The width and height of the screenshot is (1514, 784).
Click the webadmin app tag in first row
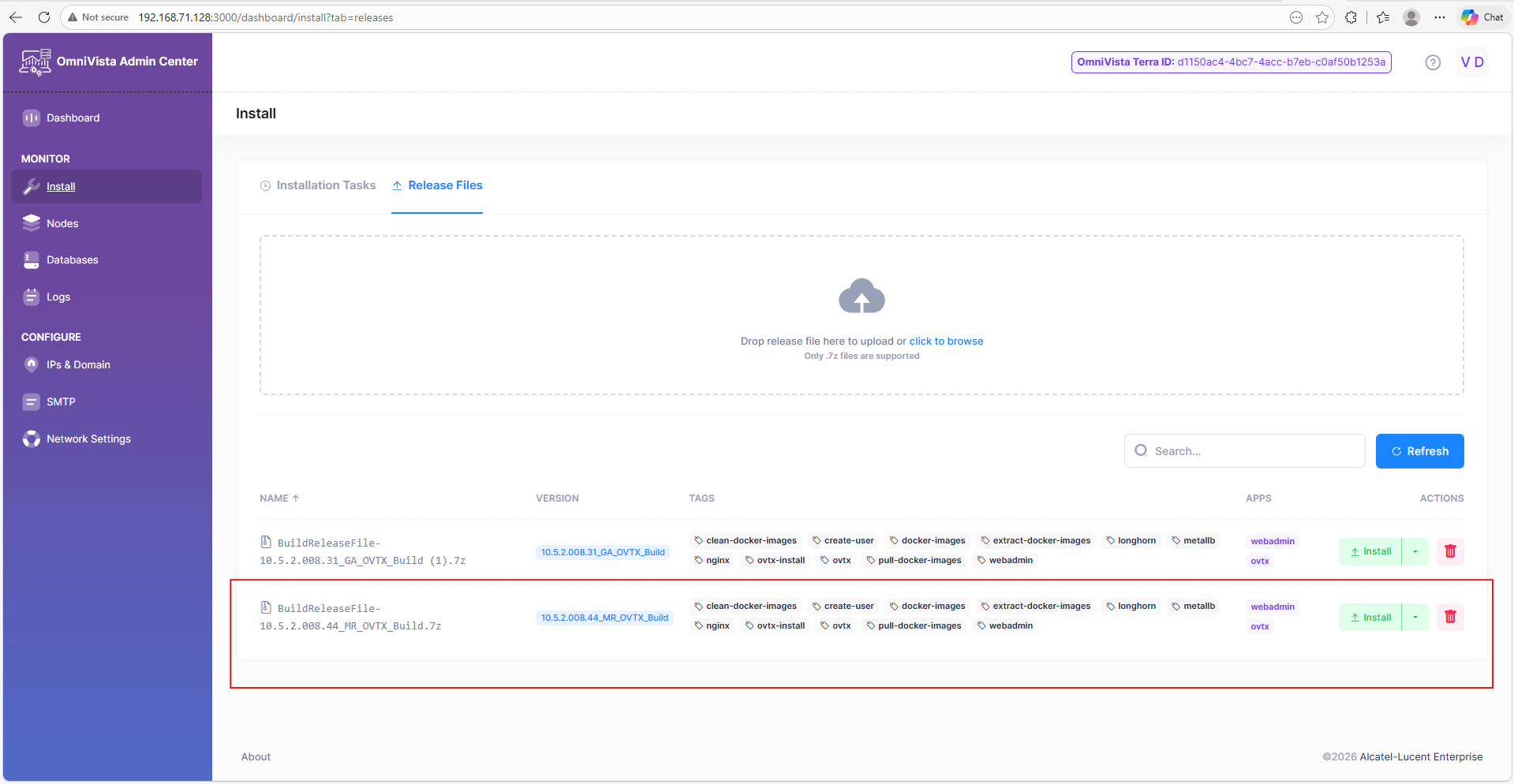click(x=1272, y=541)
